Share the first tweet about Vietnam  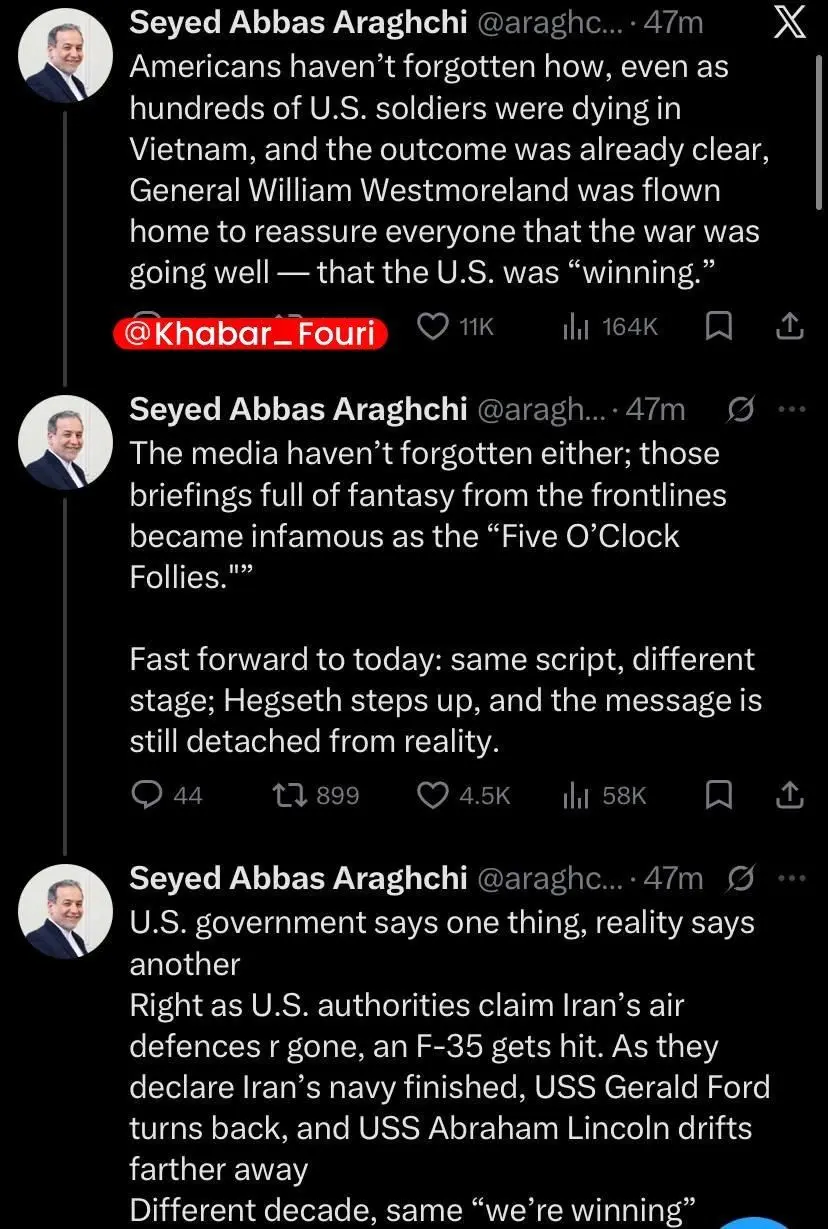[x=790, y=326]
